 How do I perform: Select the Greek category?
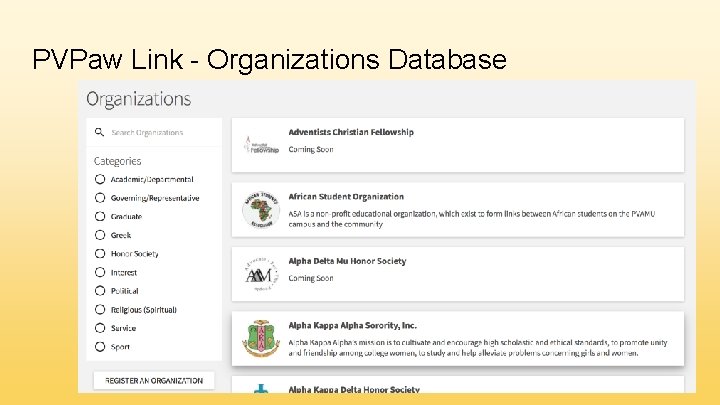pyautogui.click(x=100, y=235)
